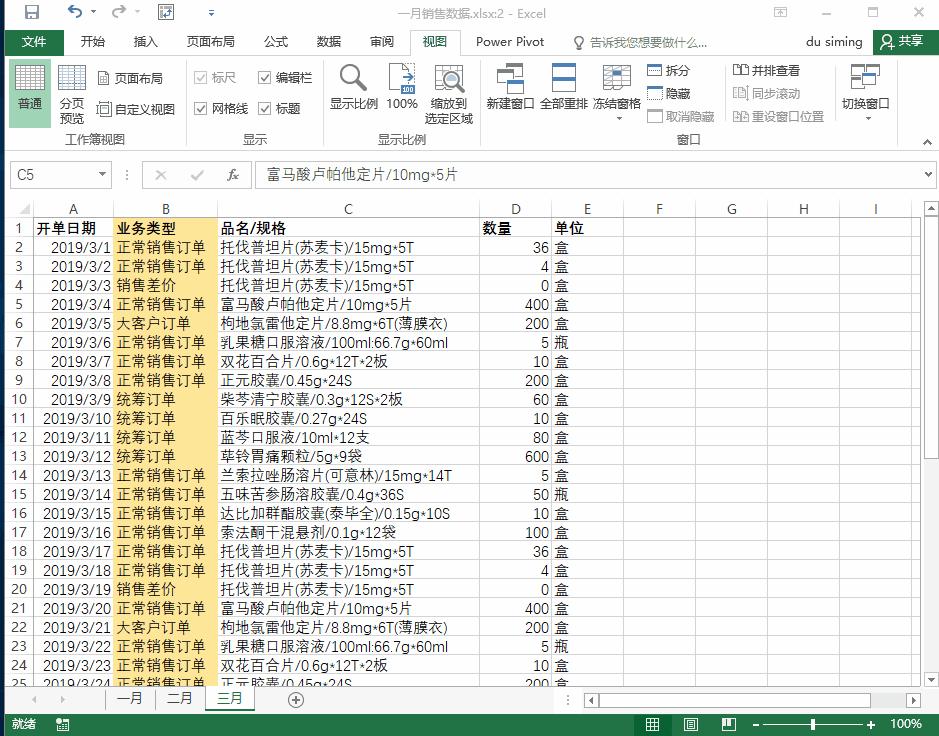This screenshot has height=736, width=939.
Task: Click 缩放到选定区域 (Zoom to Selection)
Action: click(449, 90)
